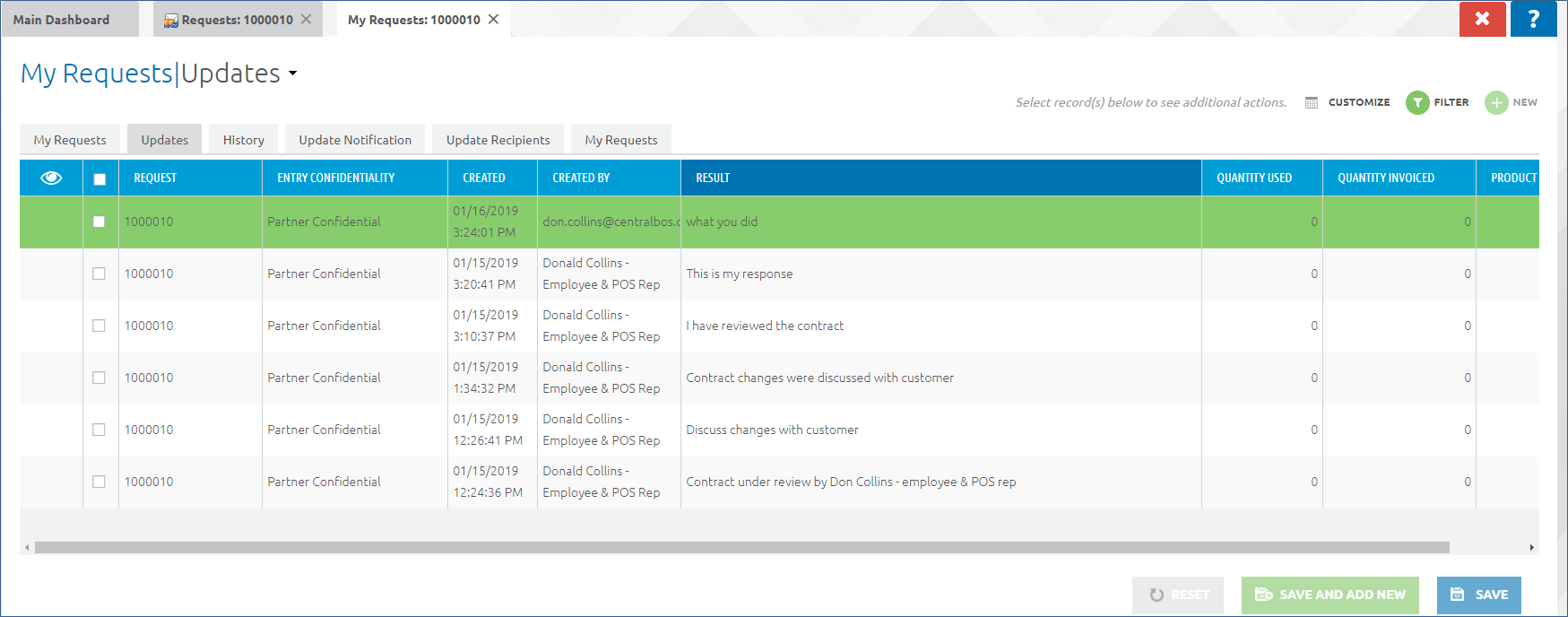Click the green New plus icon
Screen dimensions: 1568x617
1495,103
